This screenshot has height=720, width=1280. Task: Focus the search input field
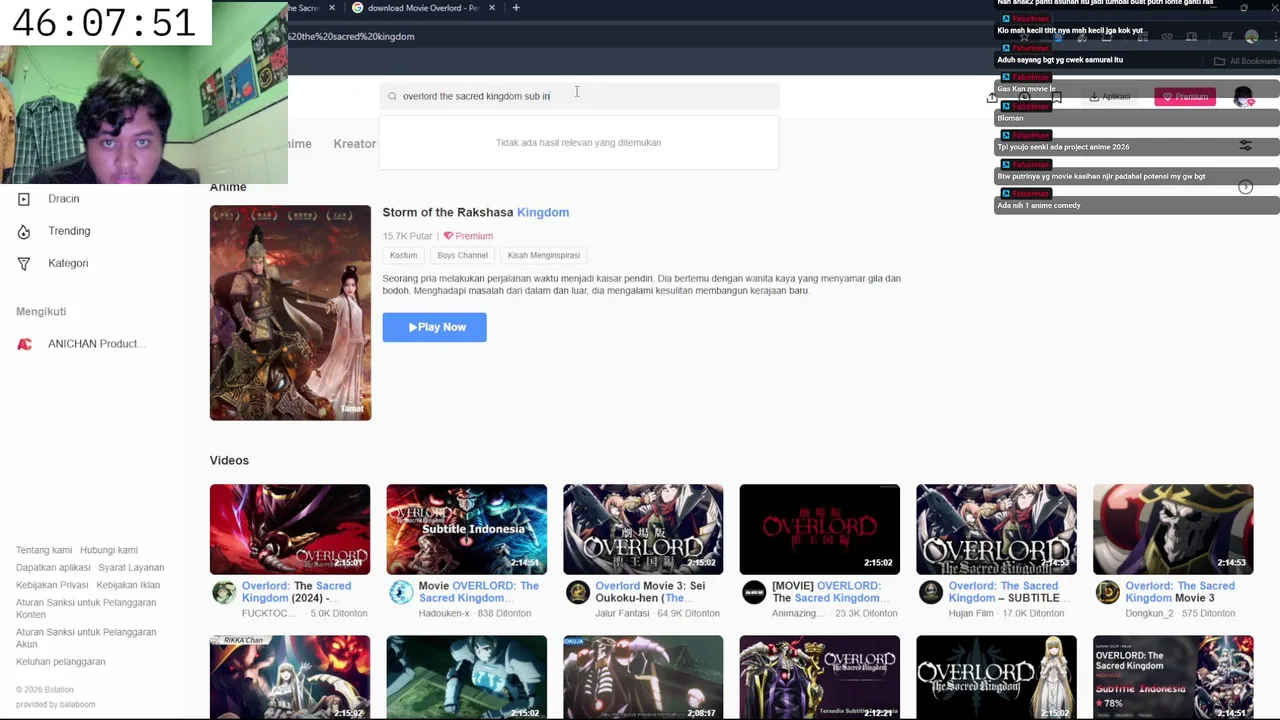click(x=578, y=96)
